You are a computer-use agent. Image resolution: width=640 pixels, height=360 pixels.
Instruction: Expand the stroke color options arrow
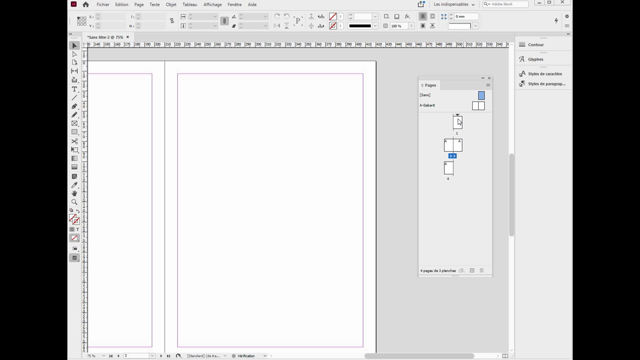[x=340, y=26]
